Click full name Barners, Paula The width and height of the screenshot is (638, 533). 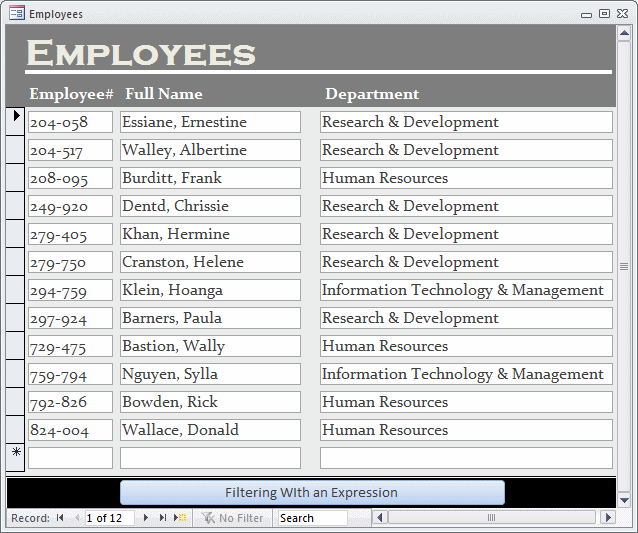[x=210, y=318]
